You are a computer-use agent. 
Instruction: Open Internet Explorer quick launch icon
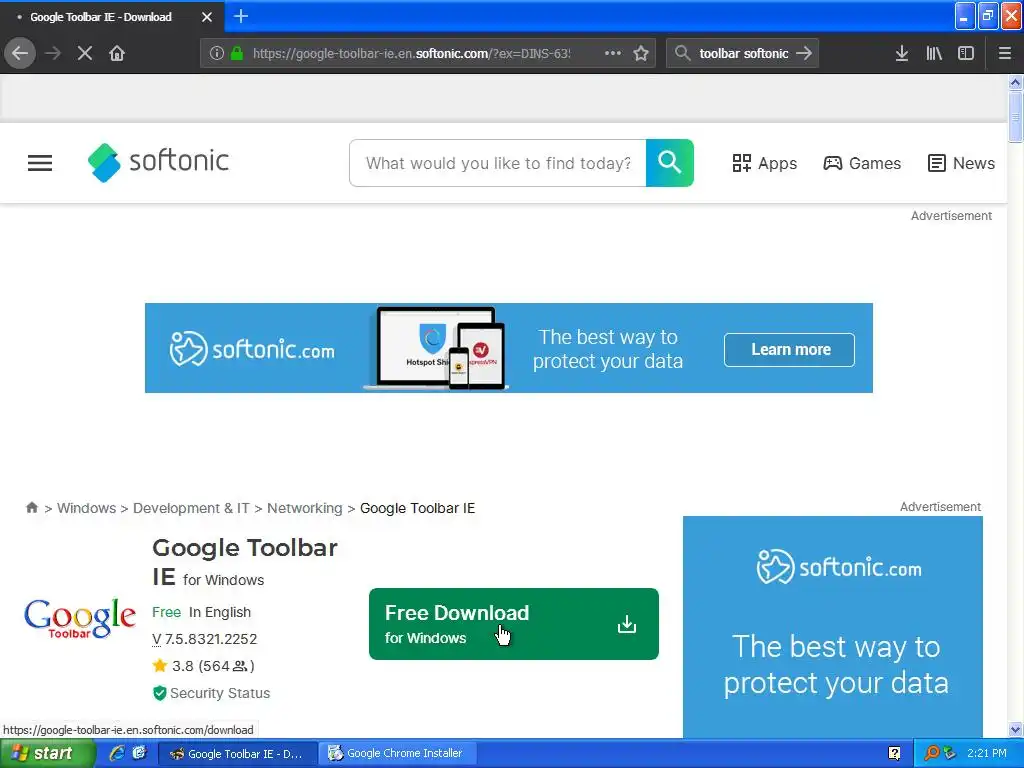(x=117, y=753)
